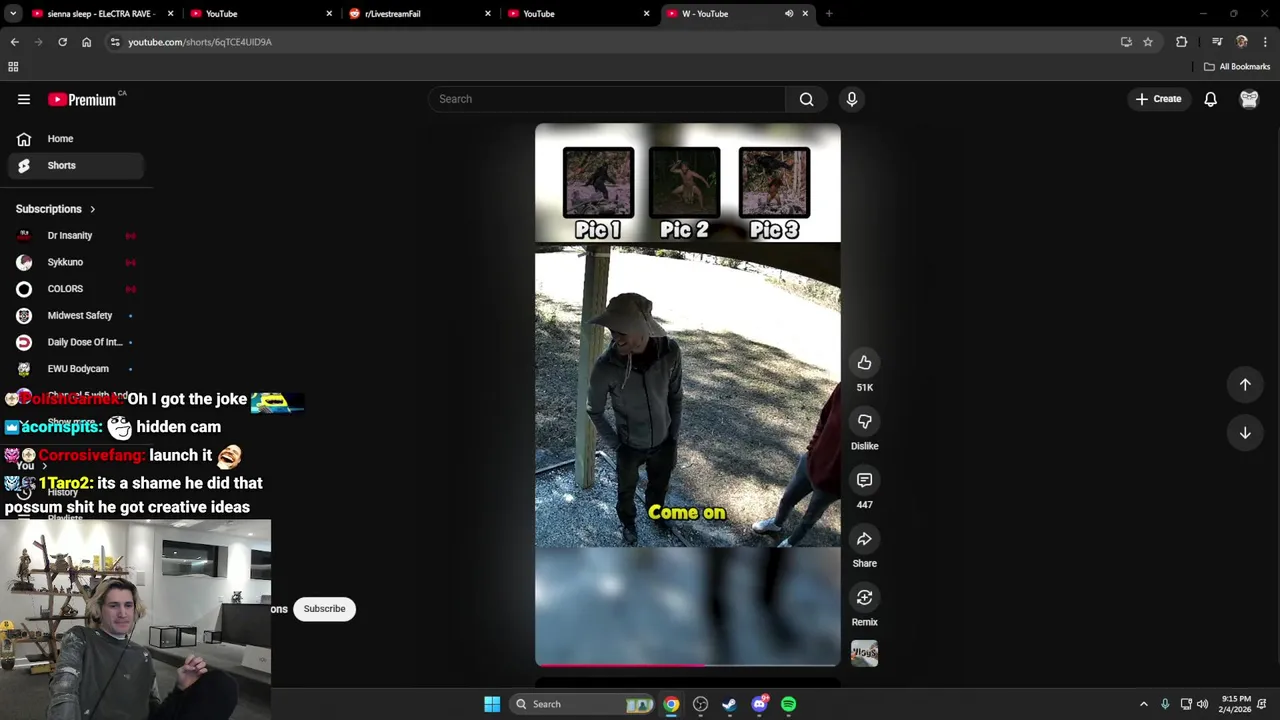Open a new tab with the plus button
1280x720 pixels.
click(829, 14)
